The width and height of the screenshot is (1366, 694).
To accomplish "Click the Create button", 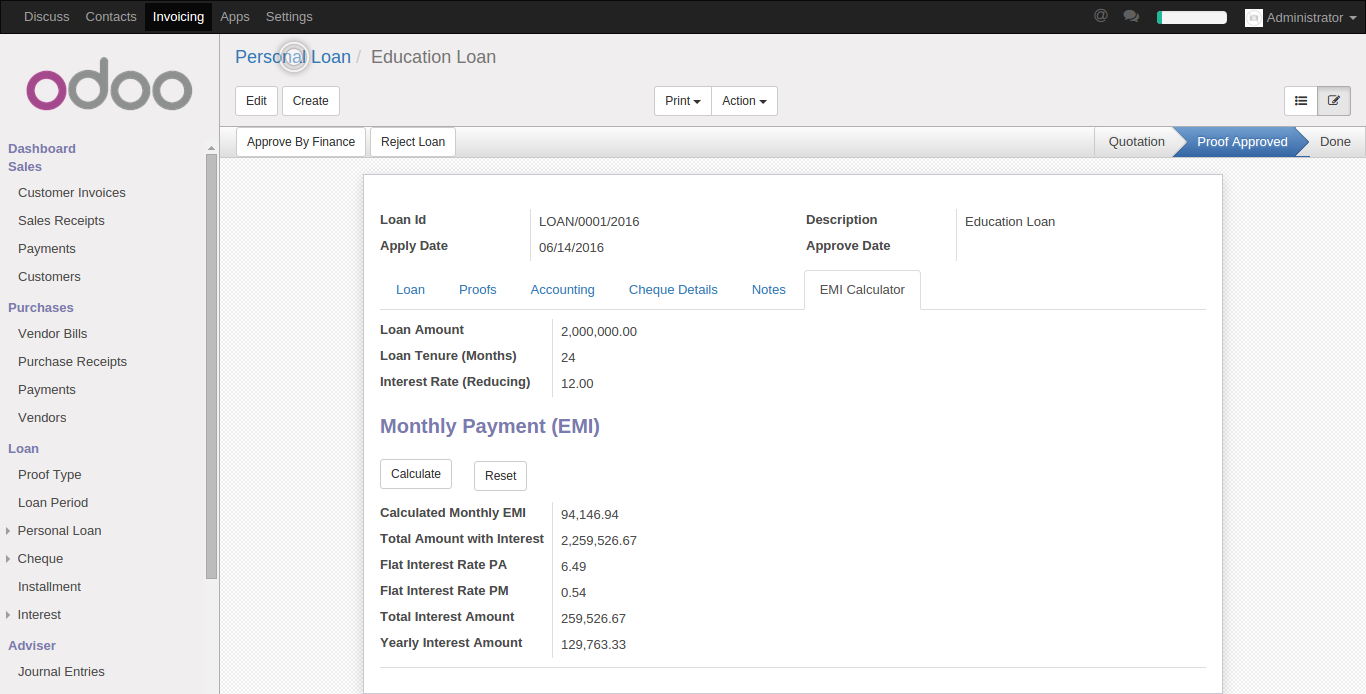I will pos(311,101).
